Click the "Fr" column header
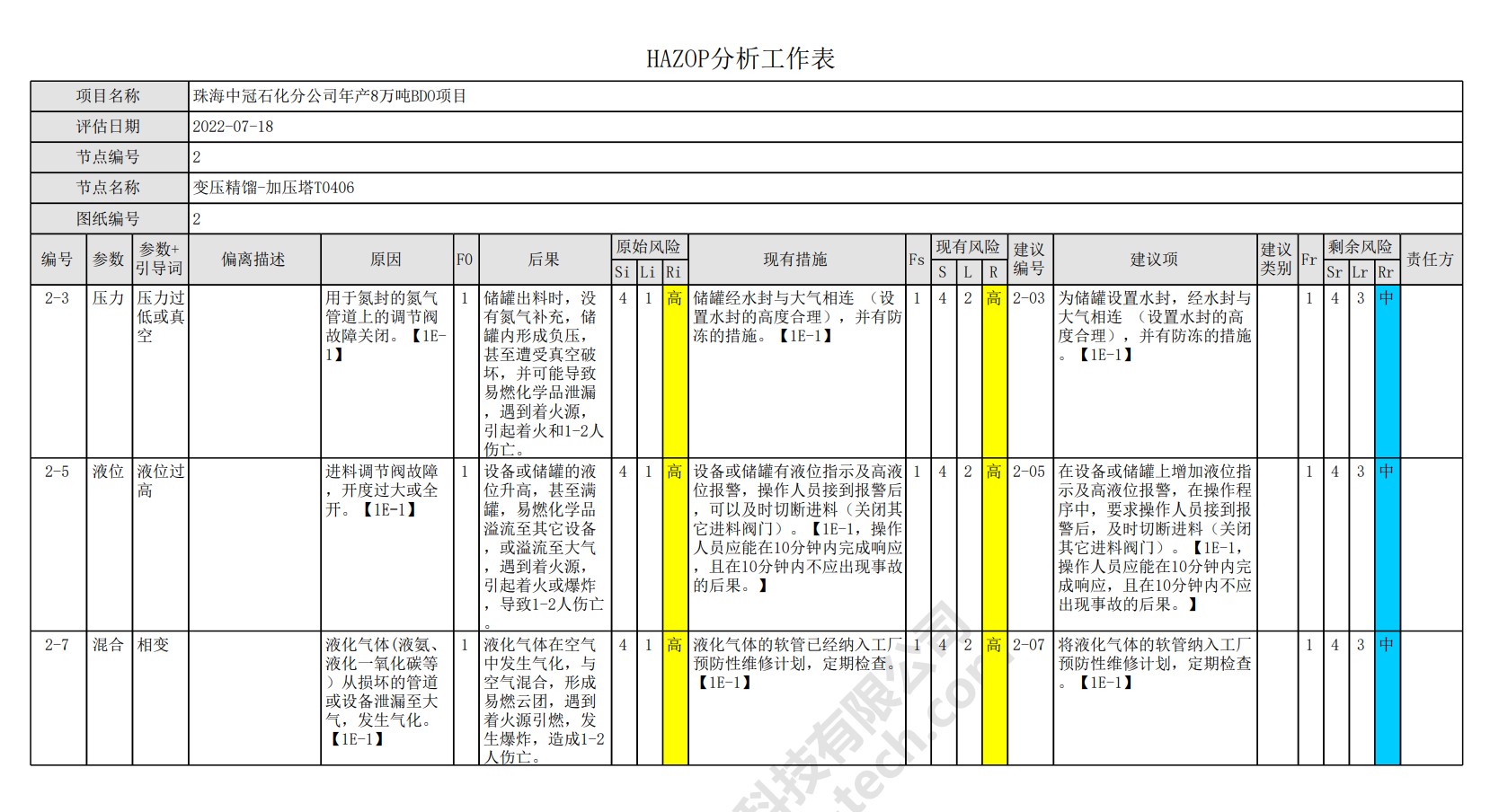This screenshot has height=812, width=1490. (1309, 260)
